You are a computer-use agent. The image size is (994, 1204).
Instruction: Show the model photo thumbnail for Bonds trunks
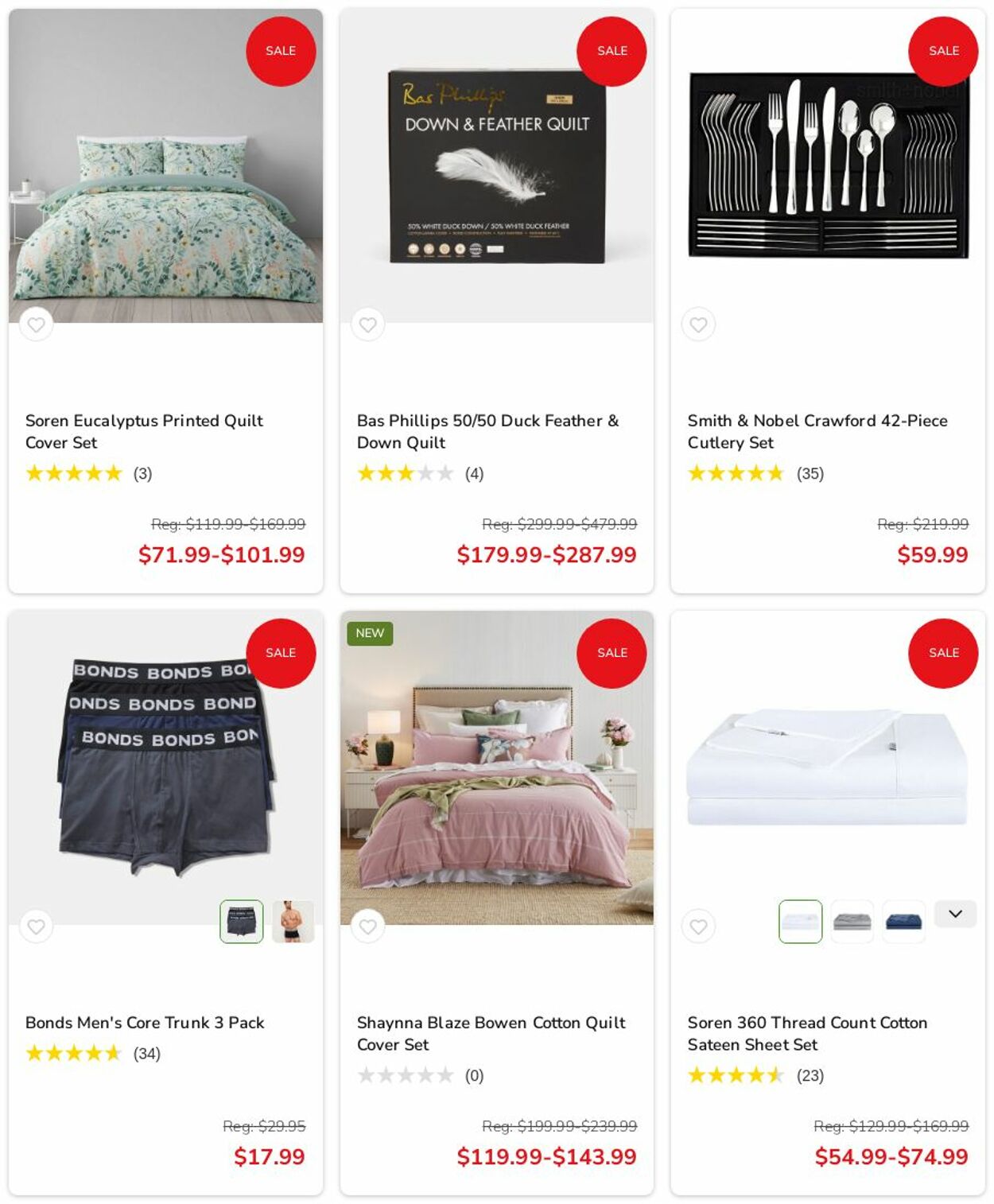(293, 922)
